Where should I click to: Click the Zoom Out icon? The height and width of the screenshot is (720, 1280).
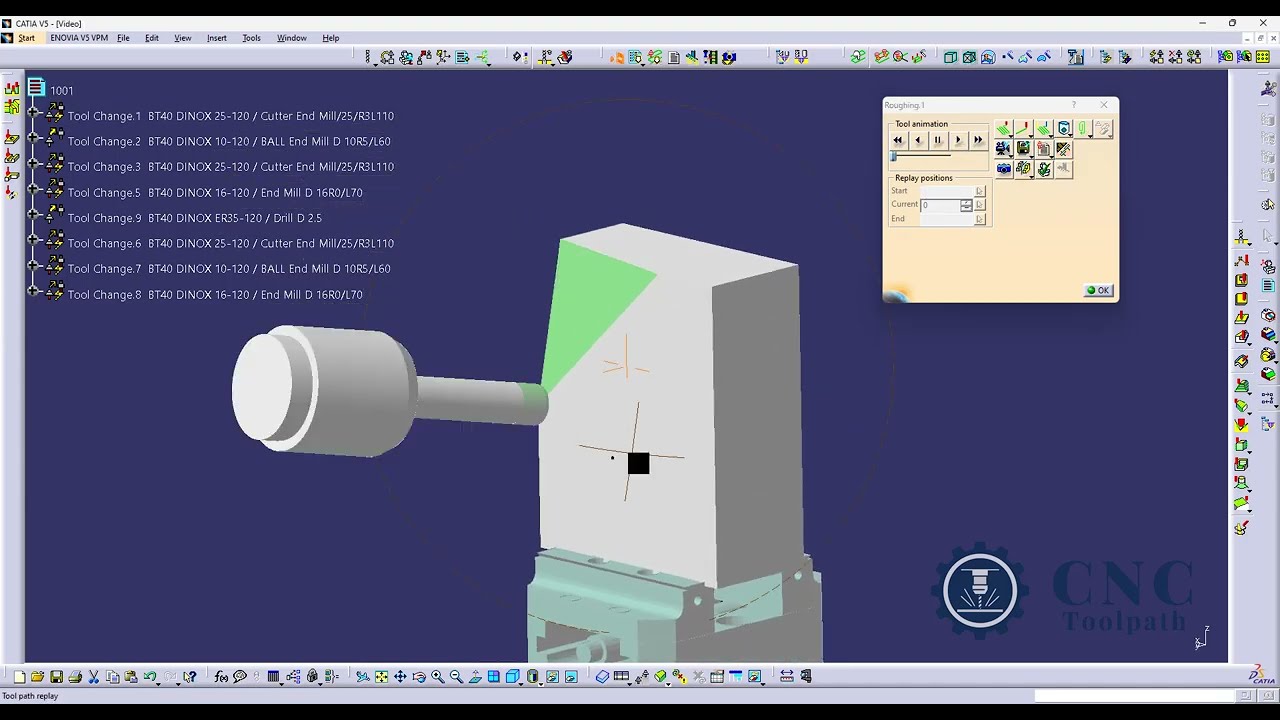point(456,677)
